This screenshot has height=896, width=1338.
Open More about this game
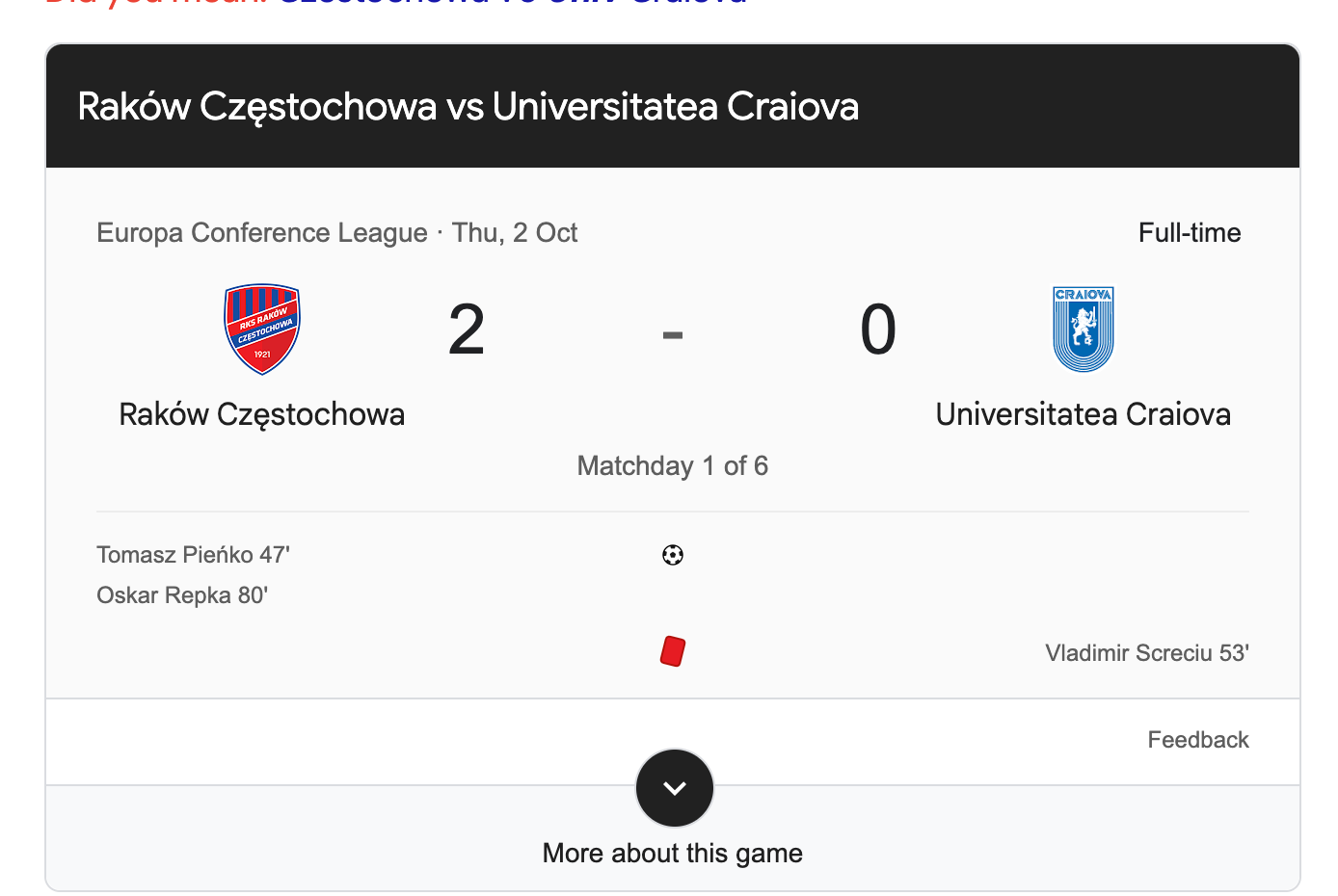coord(672,854)
